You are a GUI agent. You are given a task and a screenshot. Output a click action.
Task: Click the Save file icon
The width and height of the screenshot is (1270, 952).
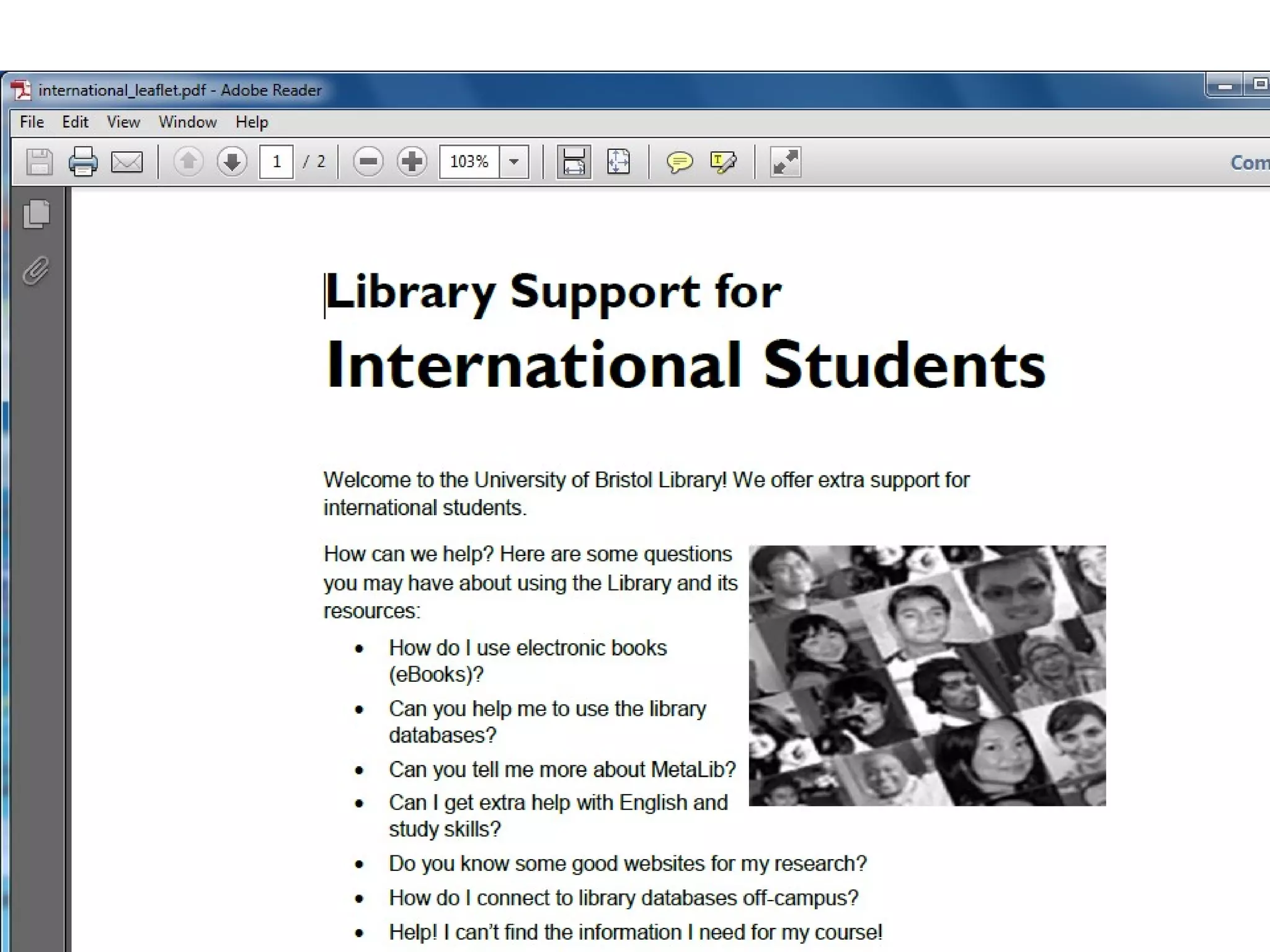coord(39,162)
